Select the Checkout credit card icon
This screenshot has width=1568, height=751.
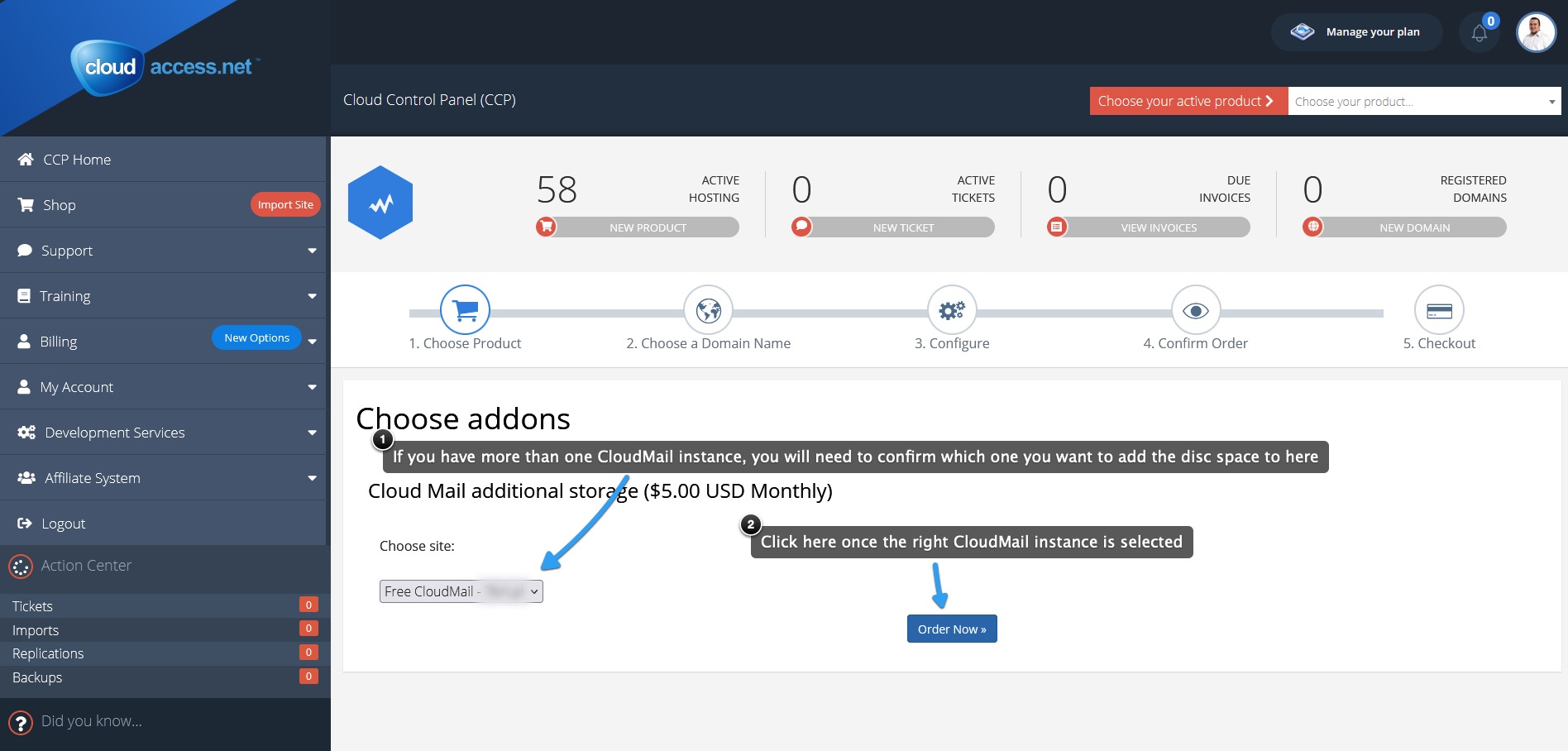(x=1439, y=310)
